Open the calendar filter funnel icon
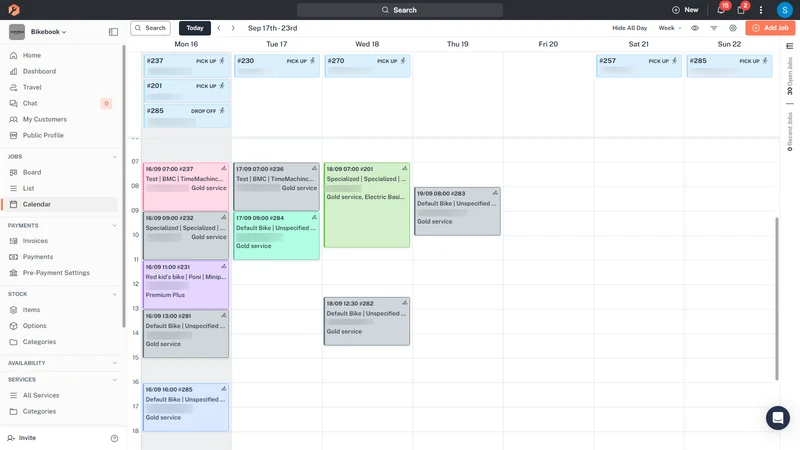Screen dimensions: 800x450 [x=714, y=28]
